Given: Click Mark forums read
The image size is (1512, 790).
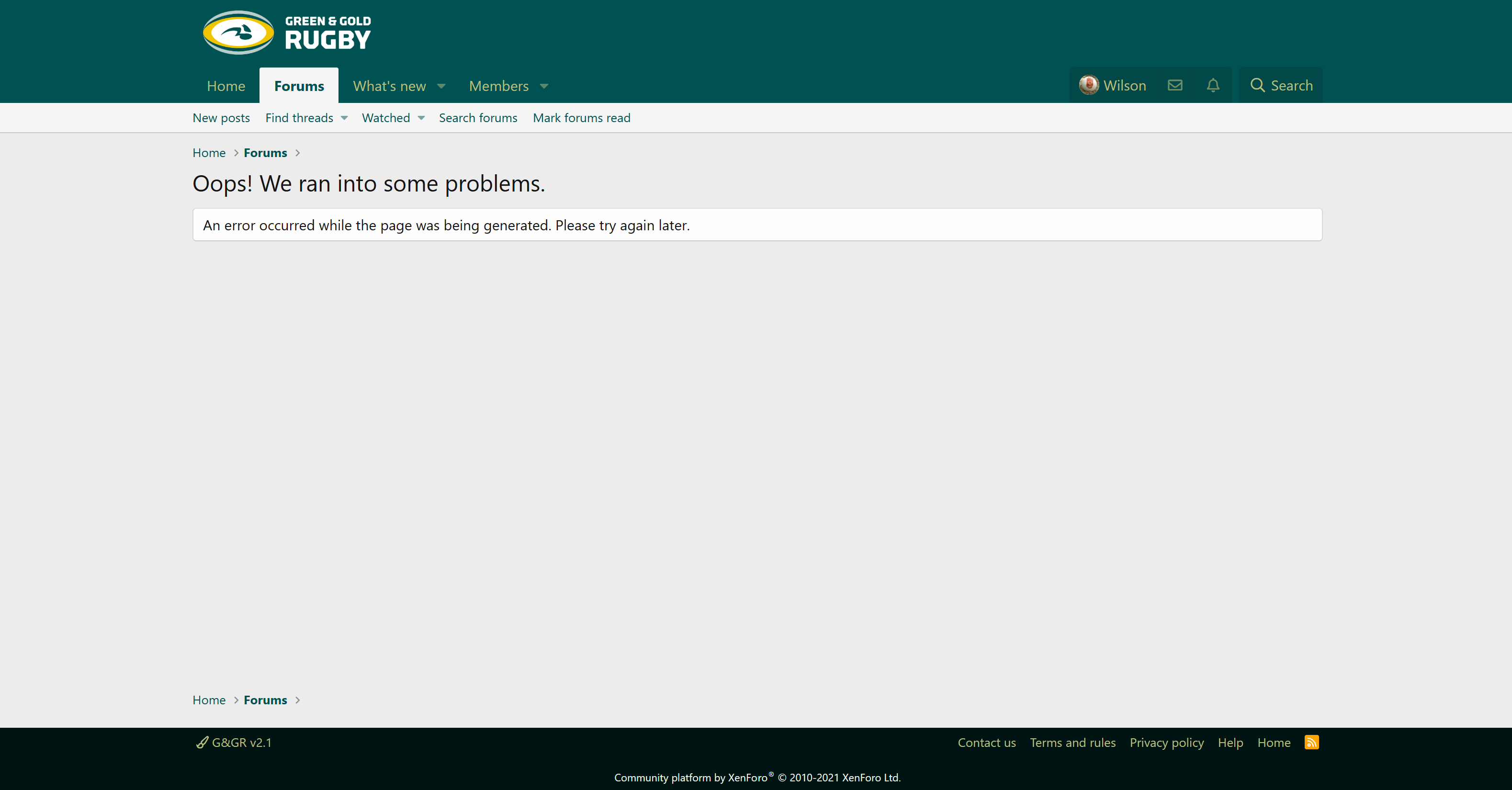Looking at the screenshot, I should click(581, 118).
